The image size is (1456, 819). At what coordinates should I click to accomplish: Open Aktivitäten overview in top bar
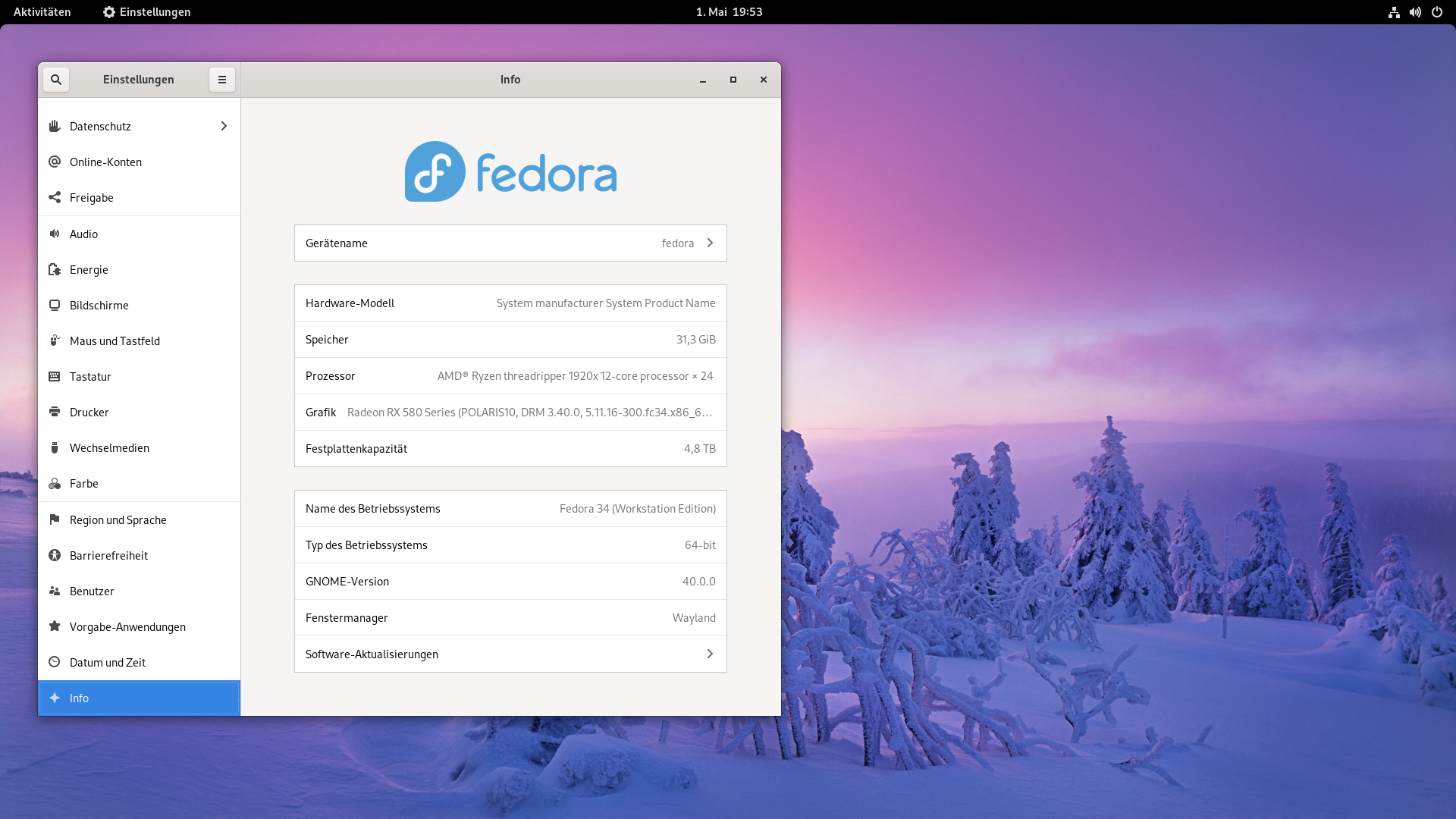(42, 12)
